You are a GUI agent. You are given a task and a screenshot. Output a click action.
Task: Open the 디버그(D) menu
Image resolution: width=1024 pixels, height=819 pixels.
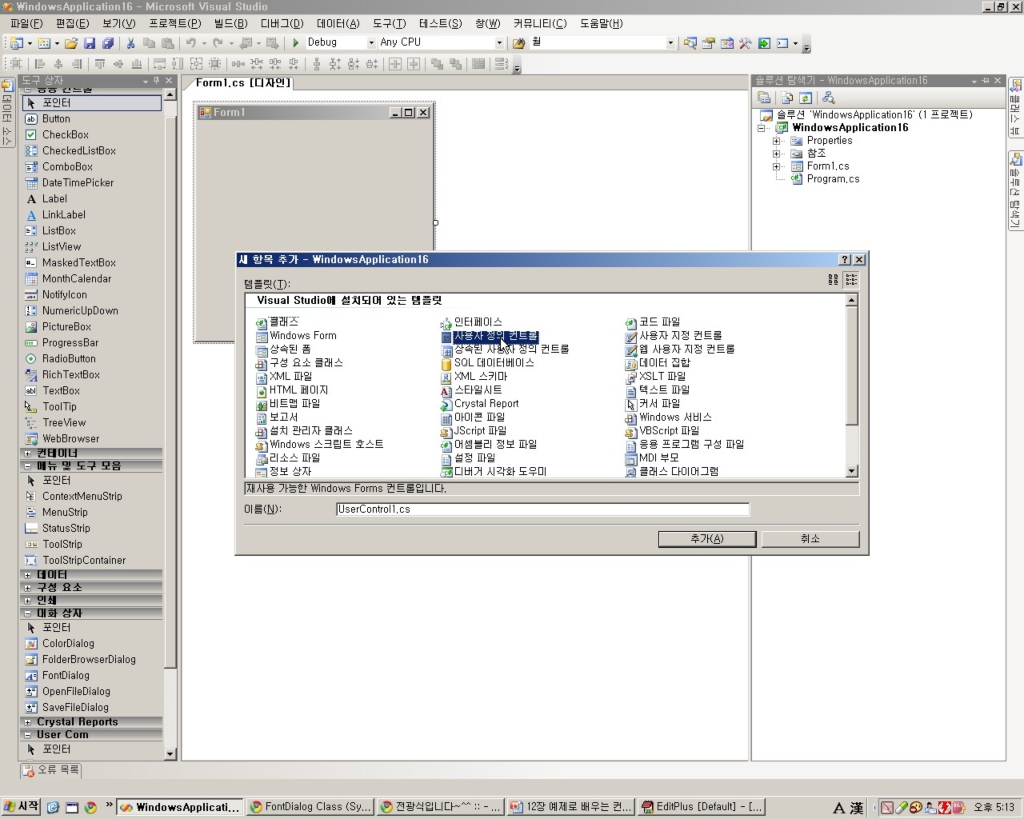pyautogui.click(x=282, y=24)
